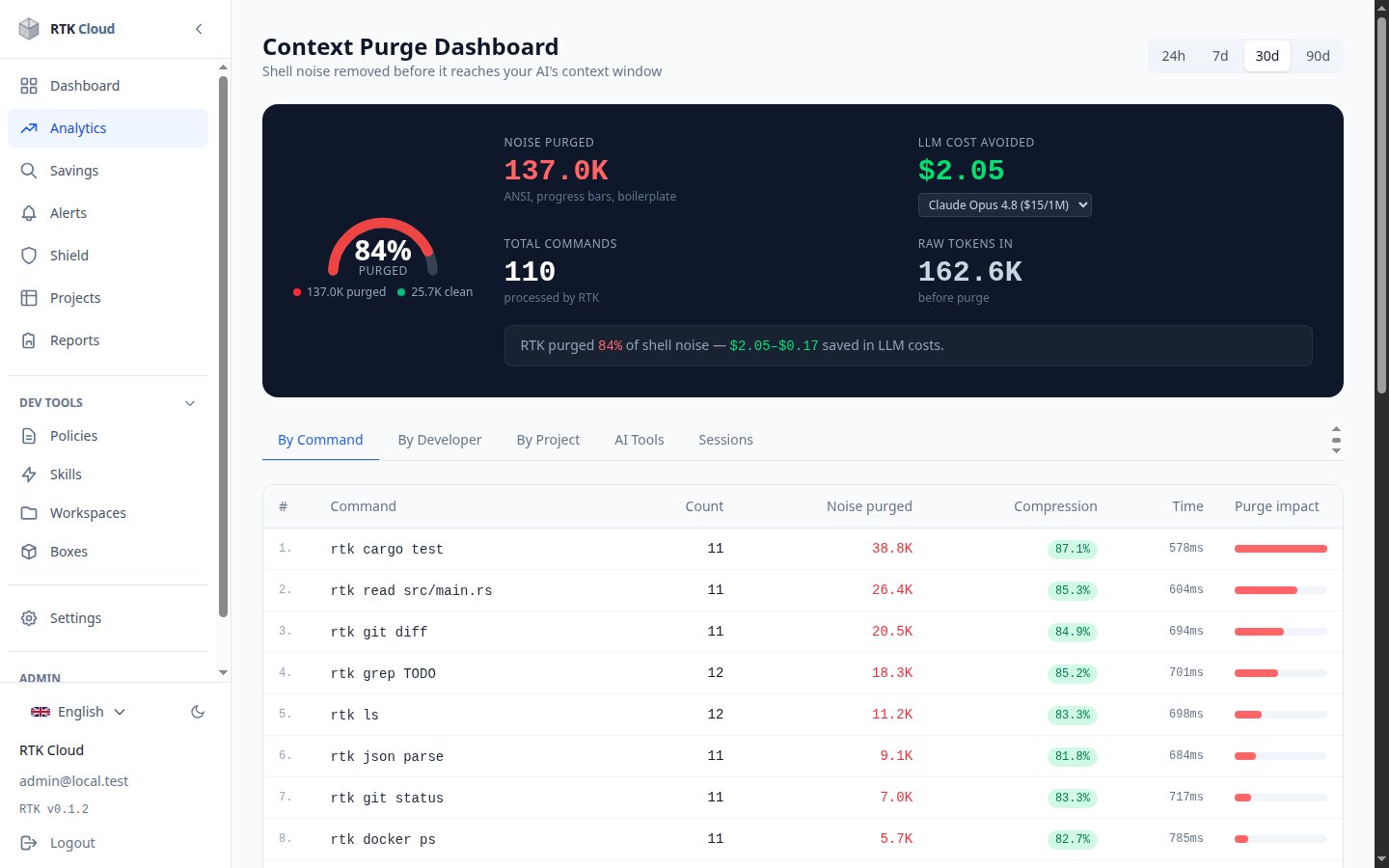Select the 7d time range
Screen dimensions: 1389x868
[1220, 56]
